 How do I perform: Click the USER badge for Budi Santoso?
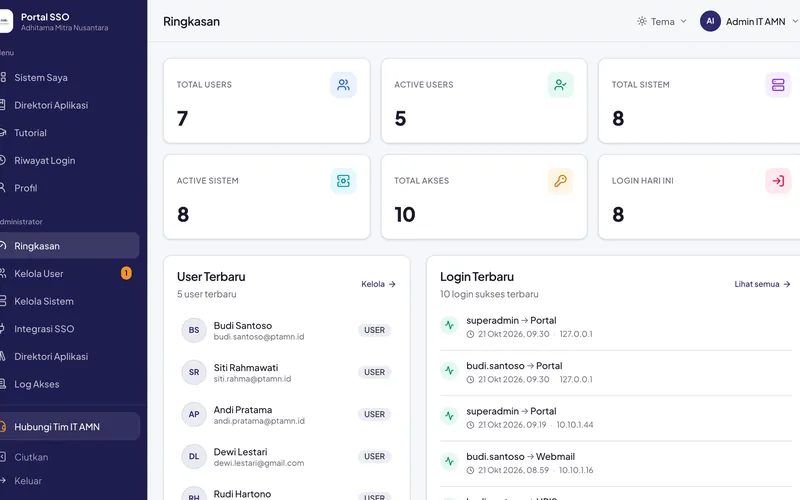[x=374, y=330]
